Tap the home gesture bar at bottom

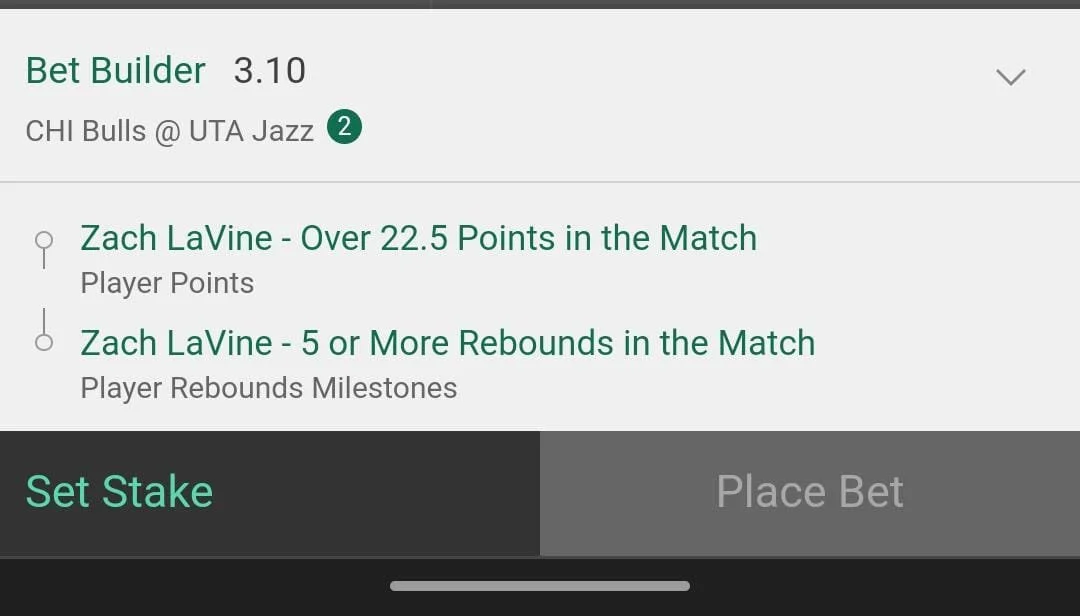click(x=540, y=586)
